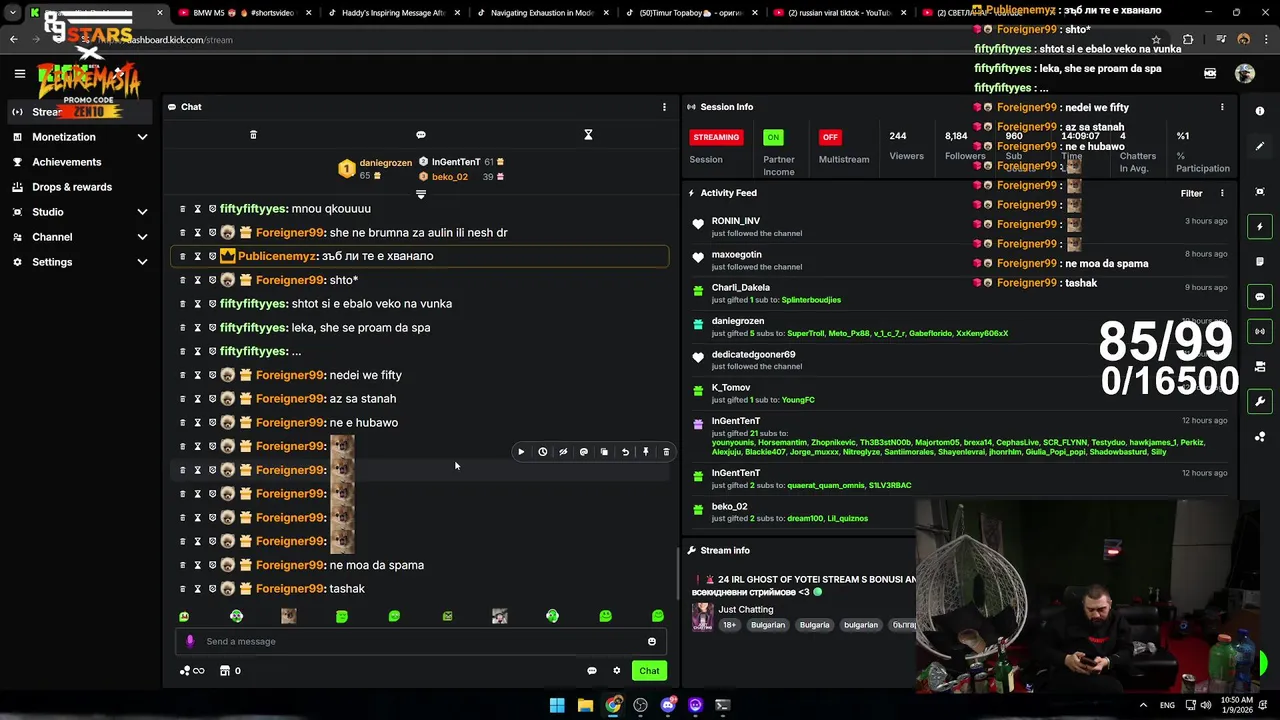
Task: Open the Activity Feed three-dot menu
Action: pos(1222,194)
